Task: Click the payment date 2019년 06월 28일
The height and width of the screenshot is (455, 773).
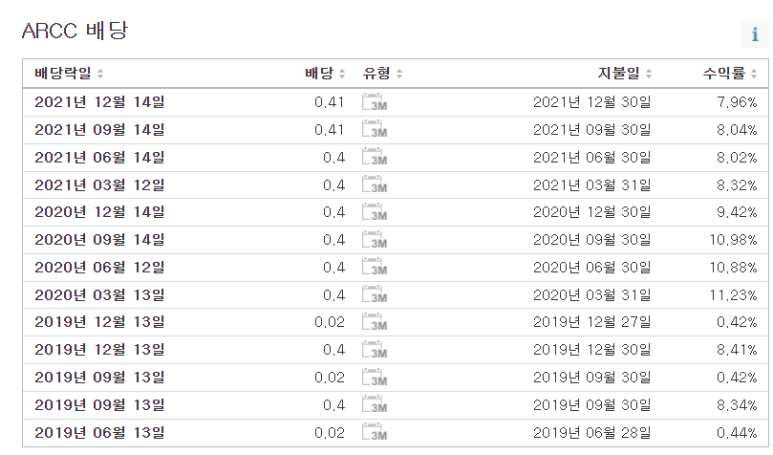Action: point(592,432)
